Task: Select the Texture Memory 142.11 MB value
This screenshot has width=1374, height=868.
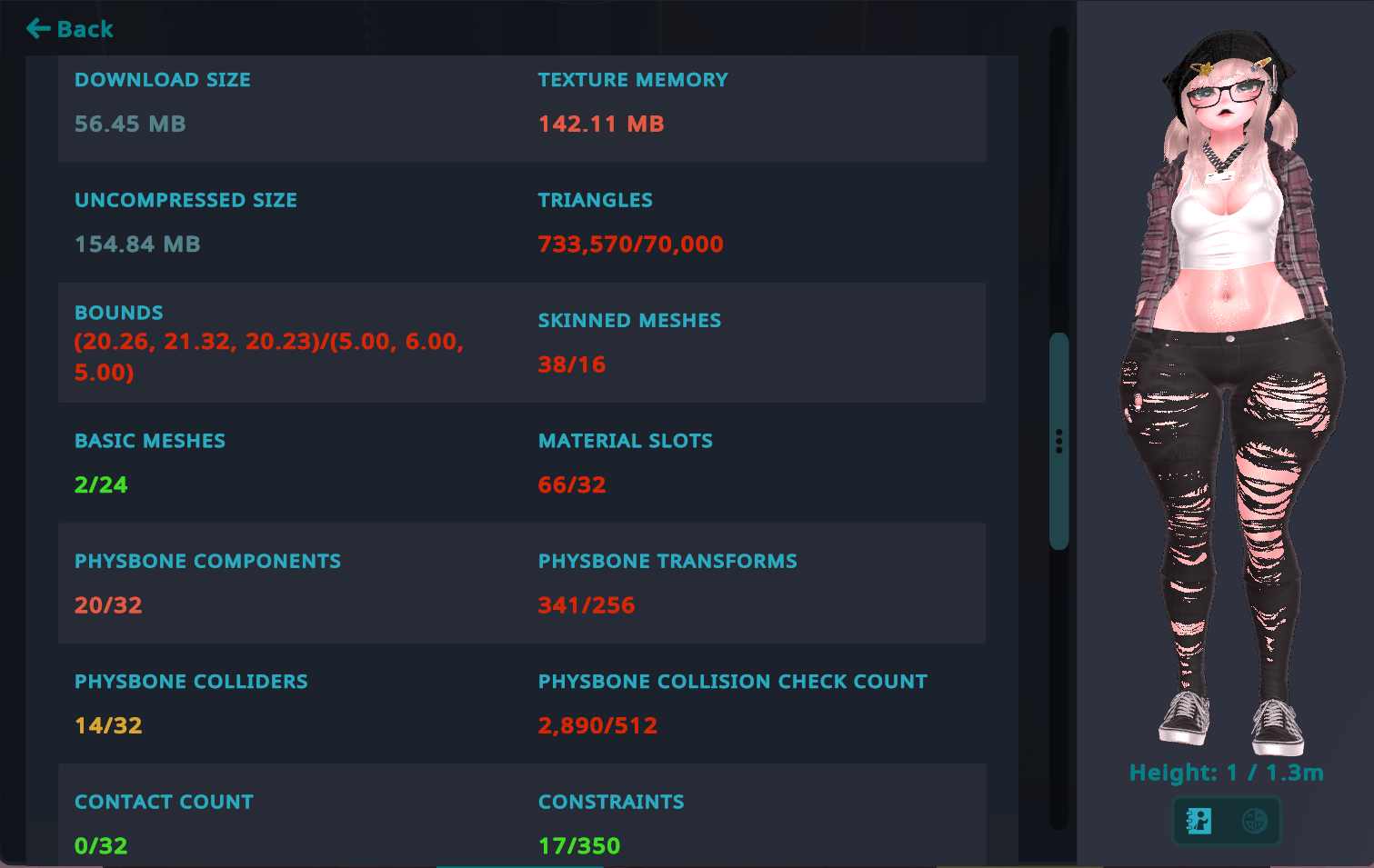Action: [601, 125]
